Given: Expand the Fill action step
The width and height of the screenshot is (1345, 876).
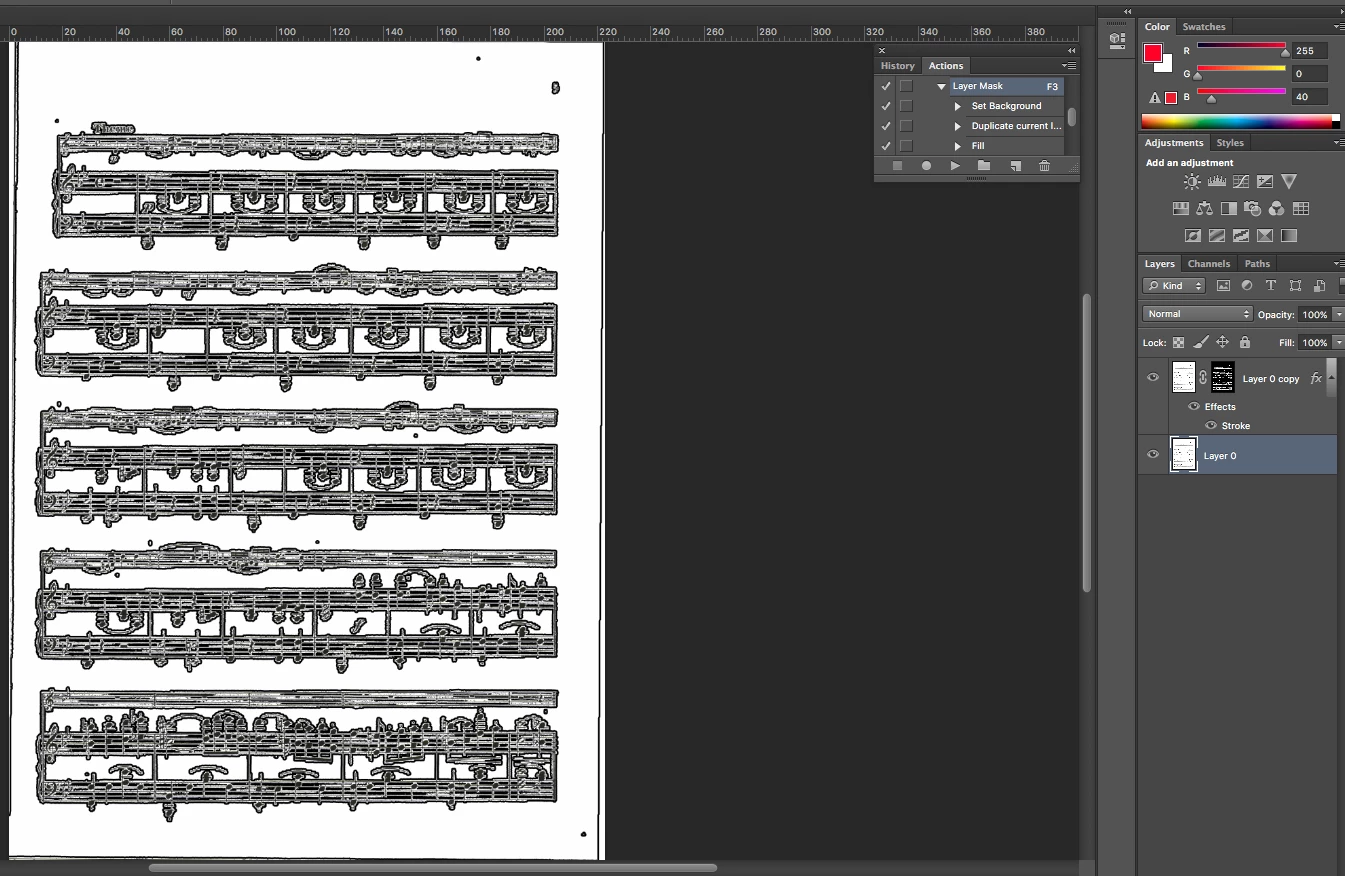Looking at the screenshot, I should point(958,146).
